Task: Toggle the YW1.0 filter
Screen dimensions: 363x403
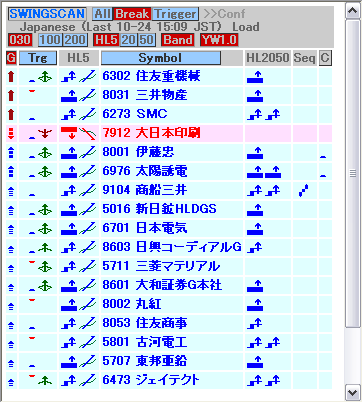Action: [x=219, y=40]
